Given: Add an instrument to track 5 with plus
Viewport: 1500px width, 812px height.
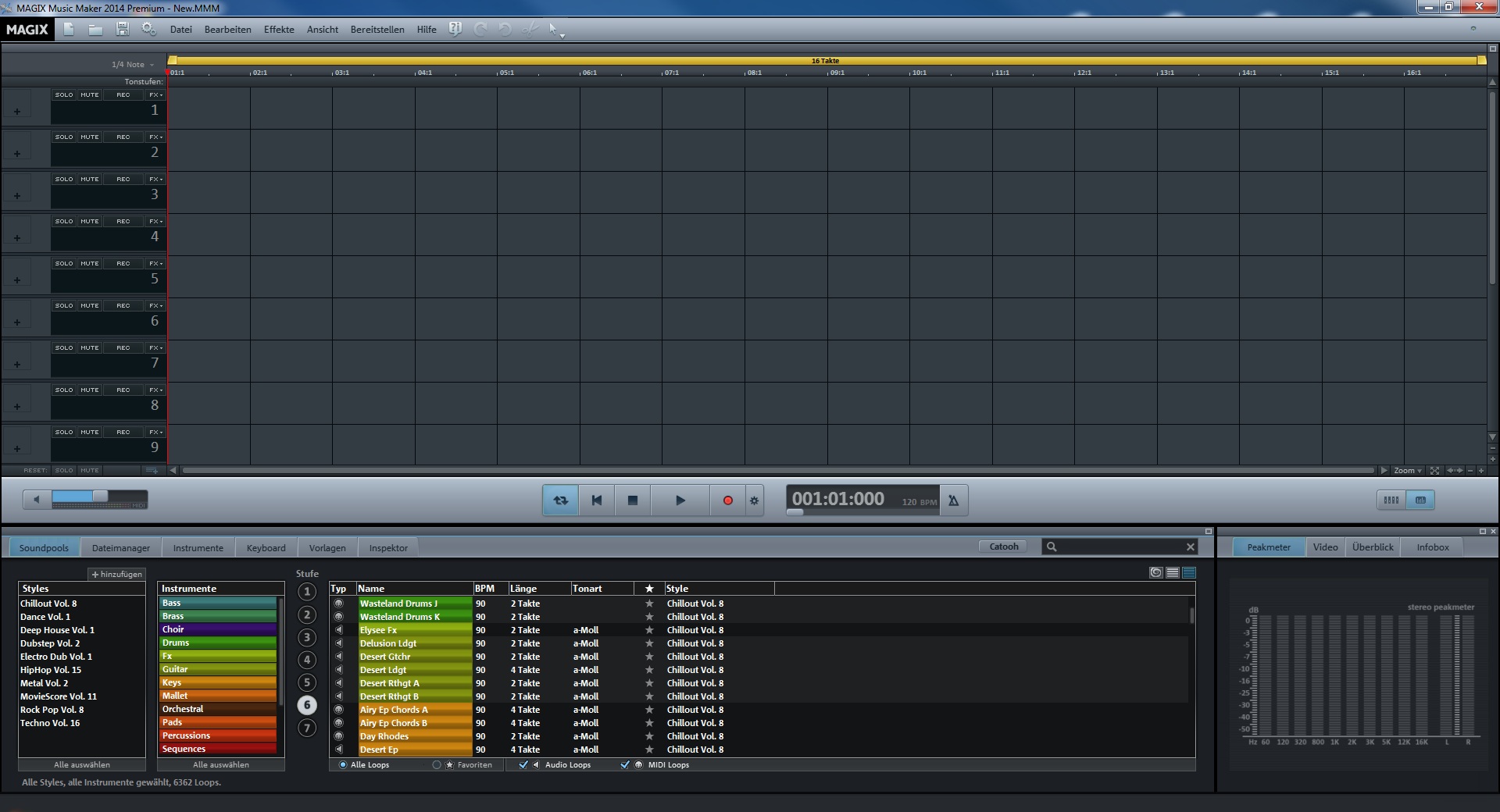Looking at the screenshot, I should click(17, 280).
